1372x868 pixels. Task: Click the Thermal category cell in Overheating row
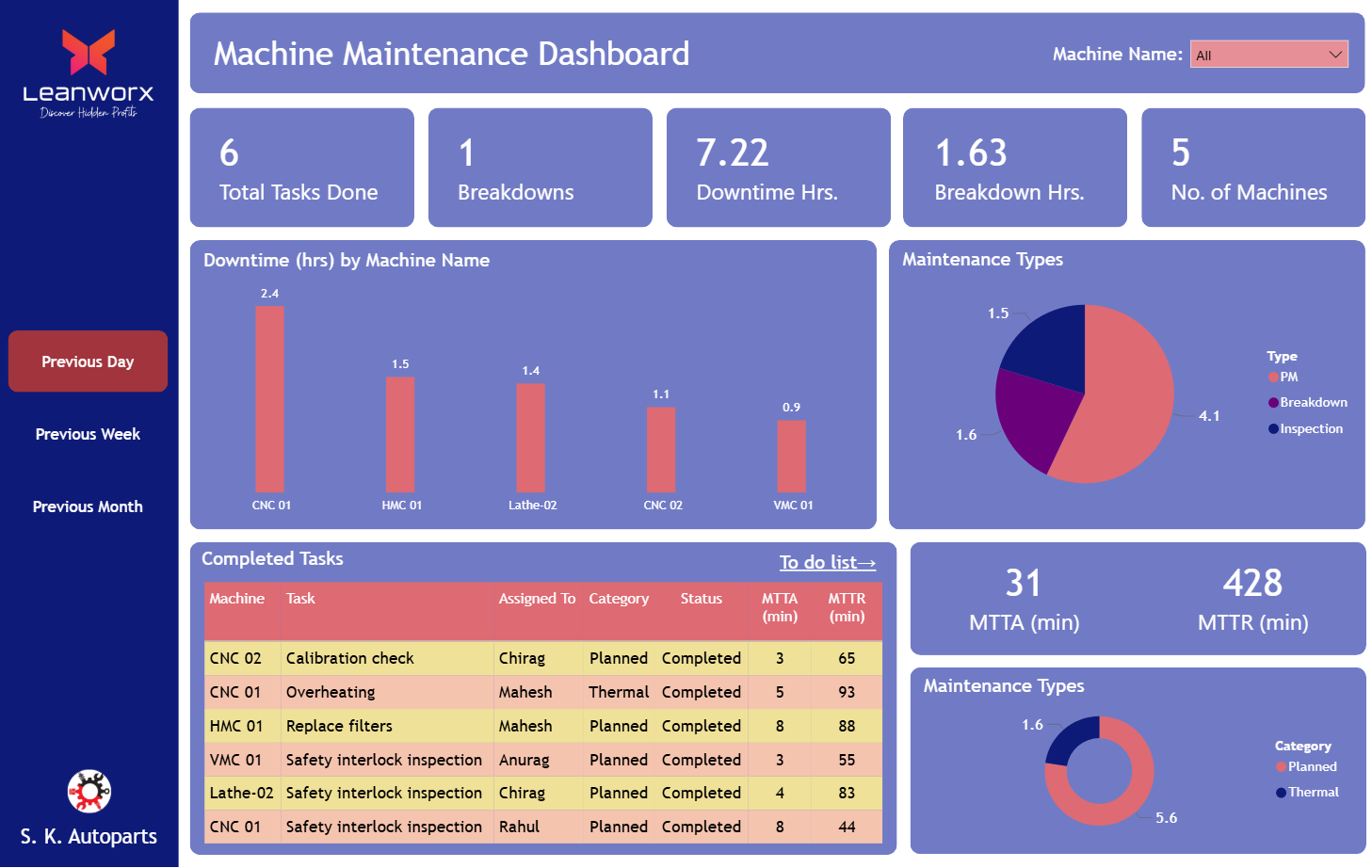click(619, 692)
